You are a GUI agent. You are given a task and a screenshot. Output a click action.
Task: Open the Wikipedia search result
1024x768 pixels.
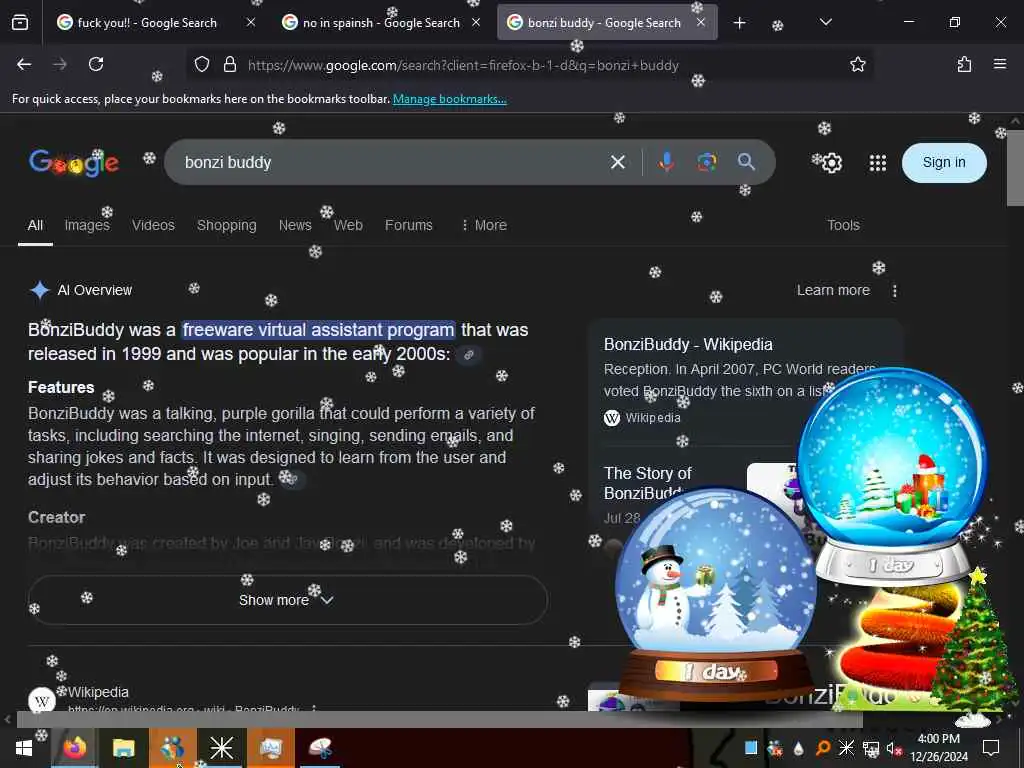98,692
